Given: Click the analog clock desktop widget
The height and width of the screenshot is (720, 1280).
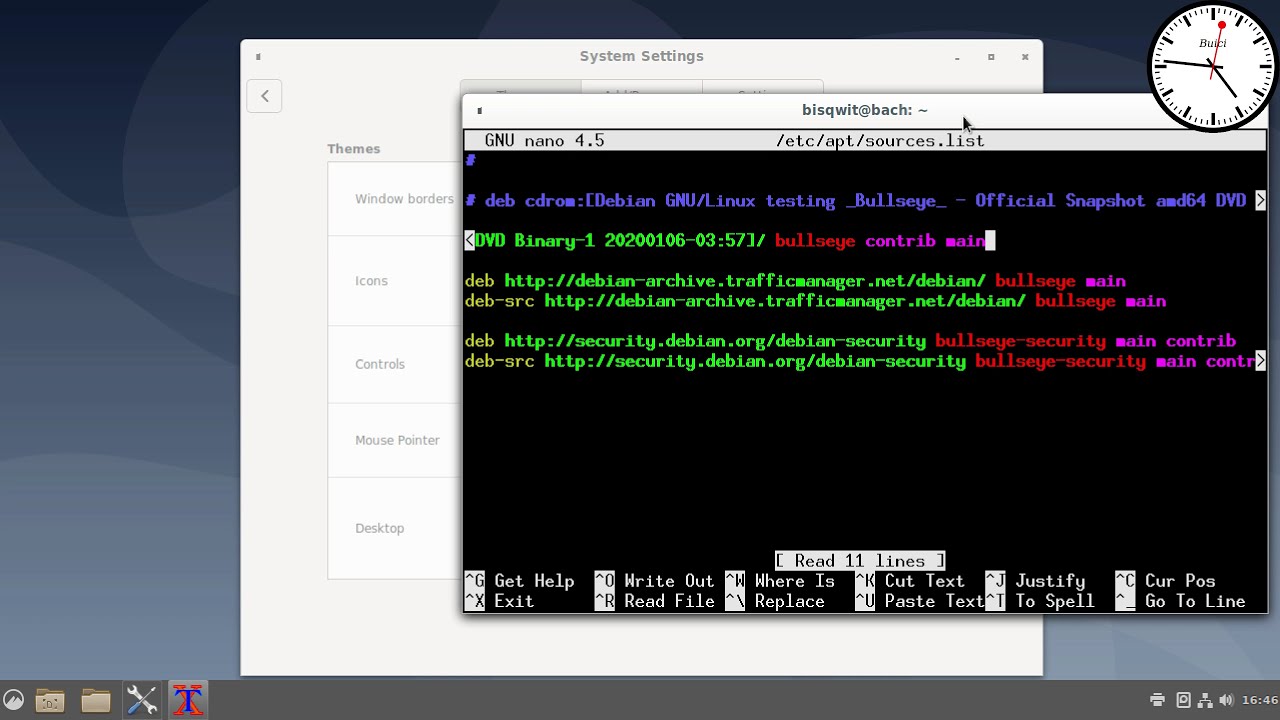Looking at the screenshot, I should [x=1213, y=67].
